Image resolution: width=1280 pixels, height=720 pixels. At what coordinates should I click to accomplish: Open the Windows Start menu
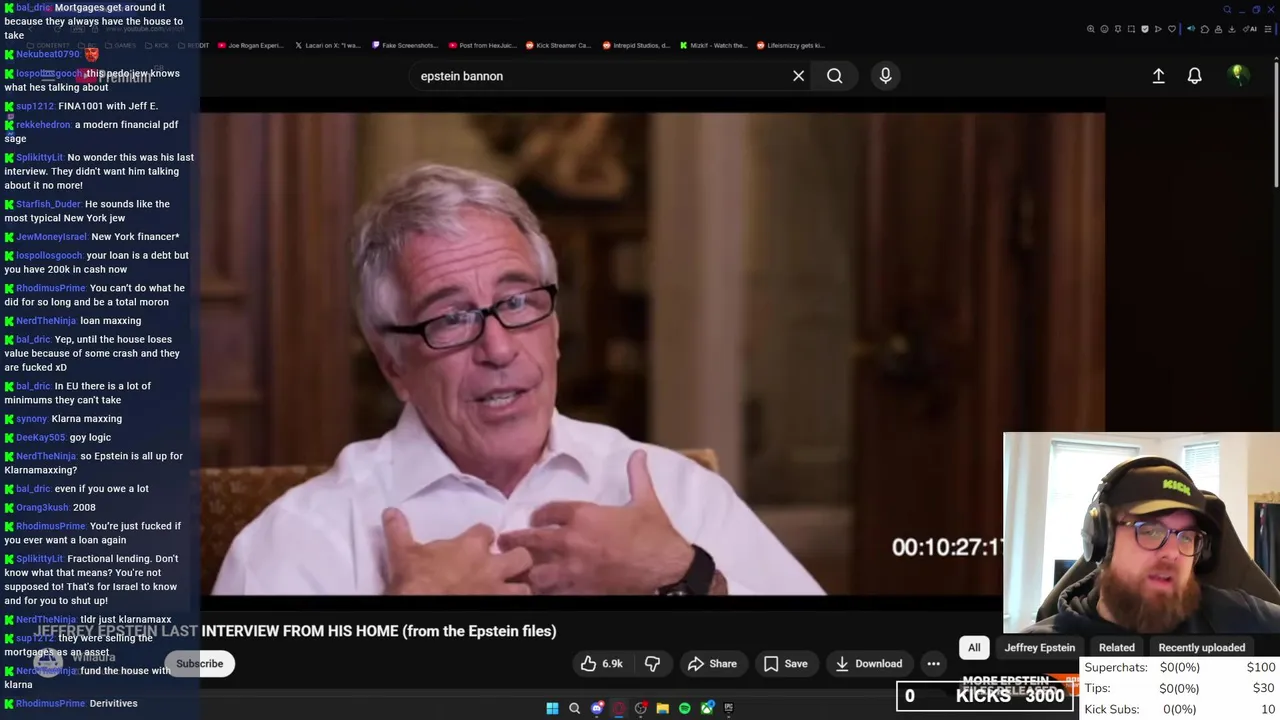click(x=552, y=708)
